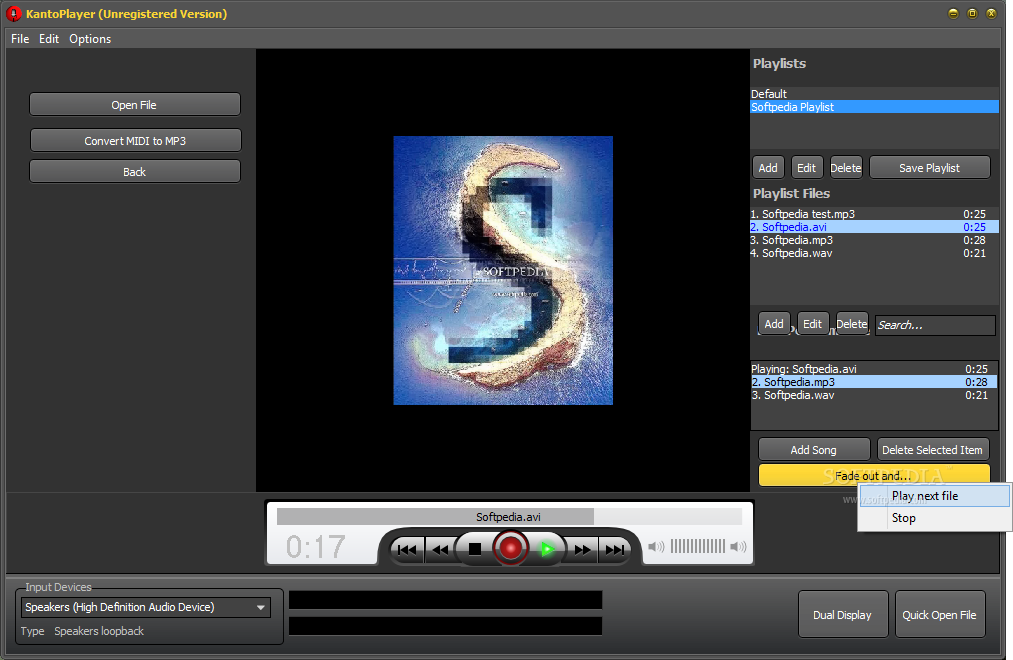Edit the selected playlist
Viewport: 1013px width, 660px height.
click(806, 167)
